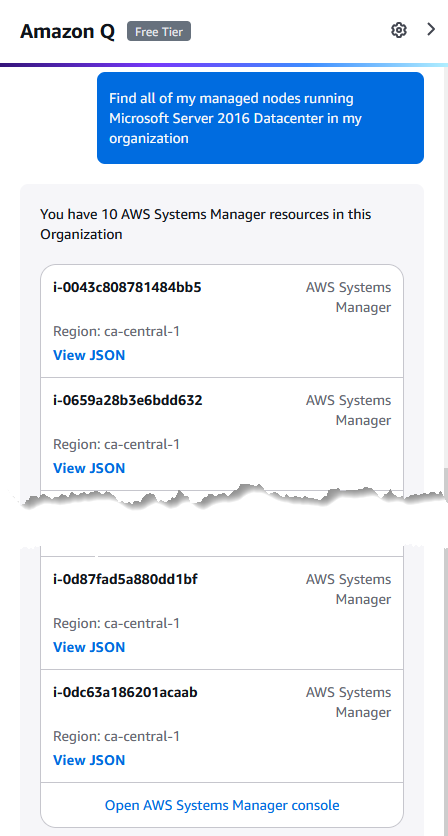View JSON for i-0dc63a186201acaab
448x836 pixels.
point(89,760)
